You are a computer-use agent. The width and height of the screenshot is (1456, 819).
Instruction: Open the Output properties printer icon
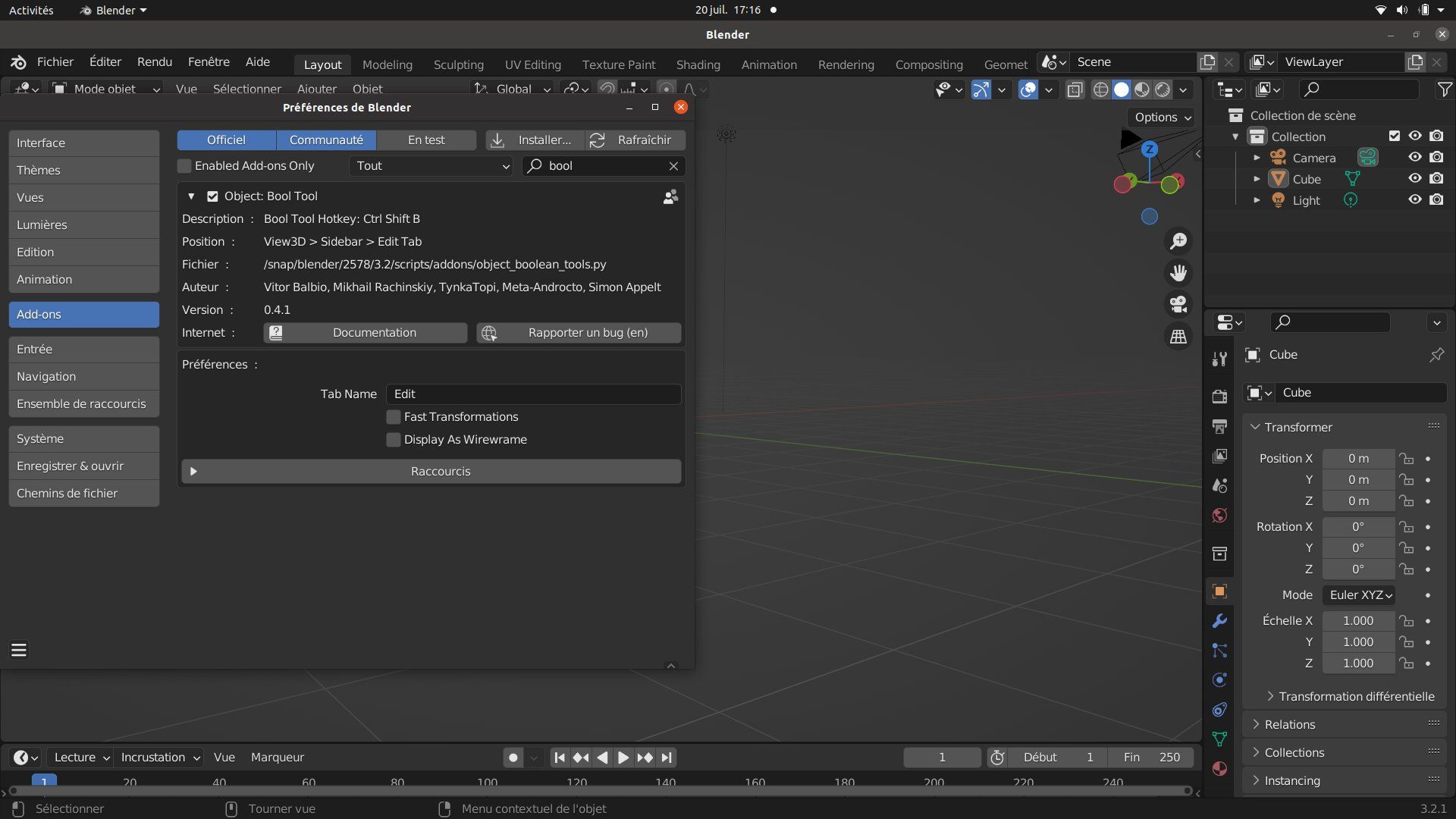[x=1219, y=426]
